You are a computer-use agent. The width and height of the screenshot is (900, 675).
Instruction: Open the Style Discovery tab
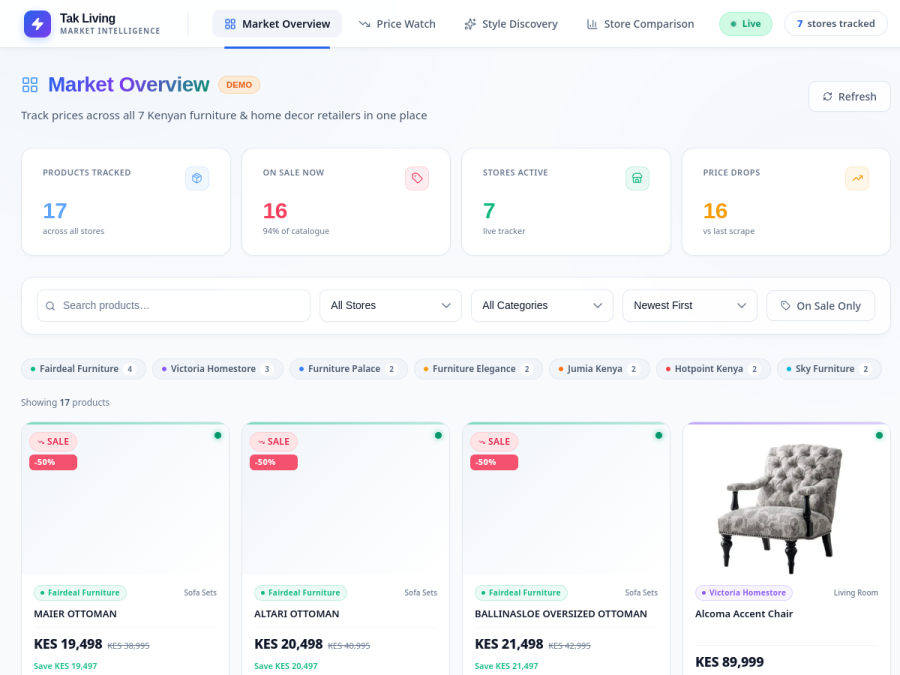coord(511,24)
